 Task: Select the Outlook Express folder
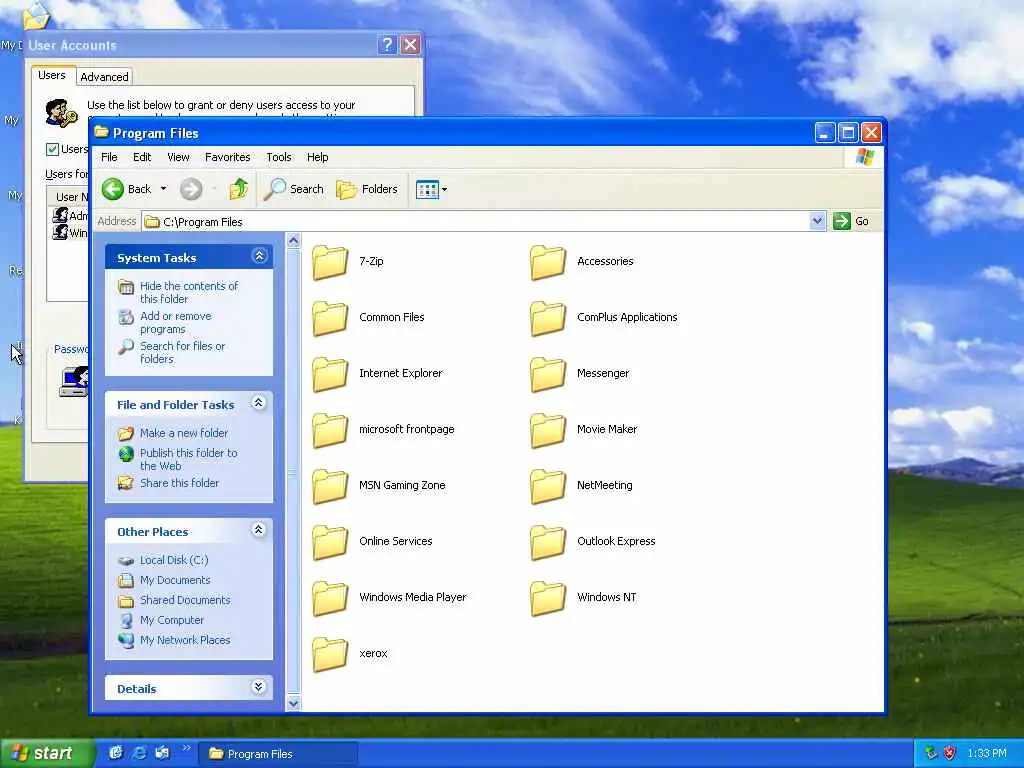point(593,541)
